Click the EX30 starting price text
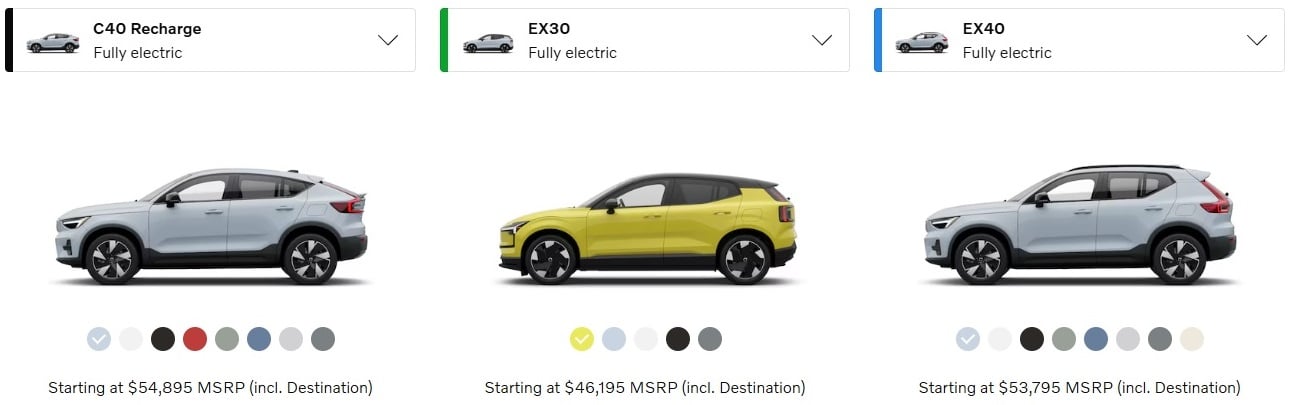This screenshot has width=1291, height=405. (645, 387)
